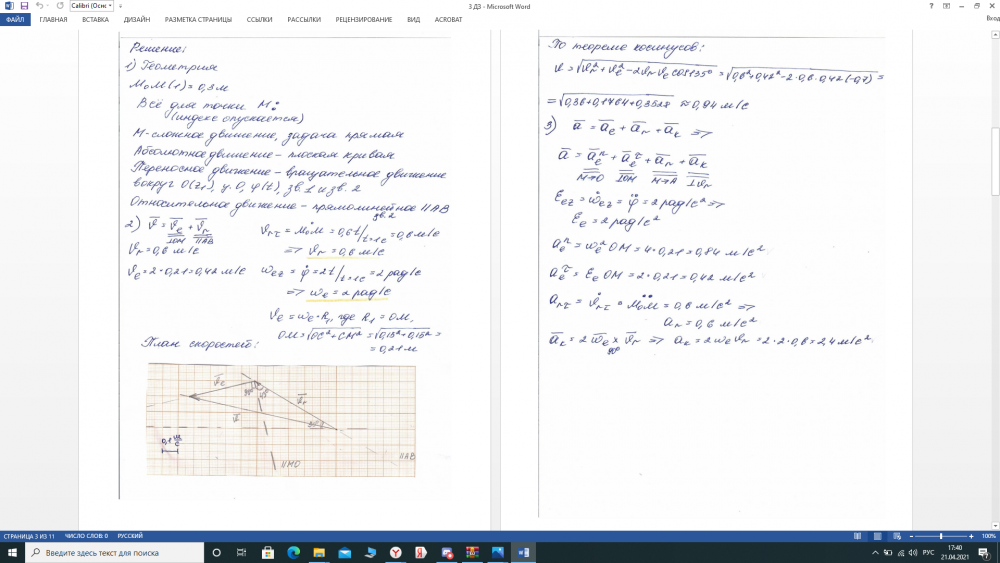The height and width of the screenshot is (563, 1000).
Task: Open the undo history dropdown arrow
Action: tap(47, 6)
